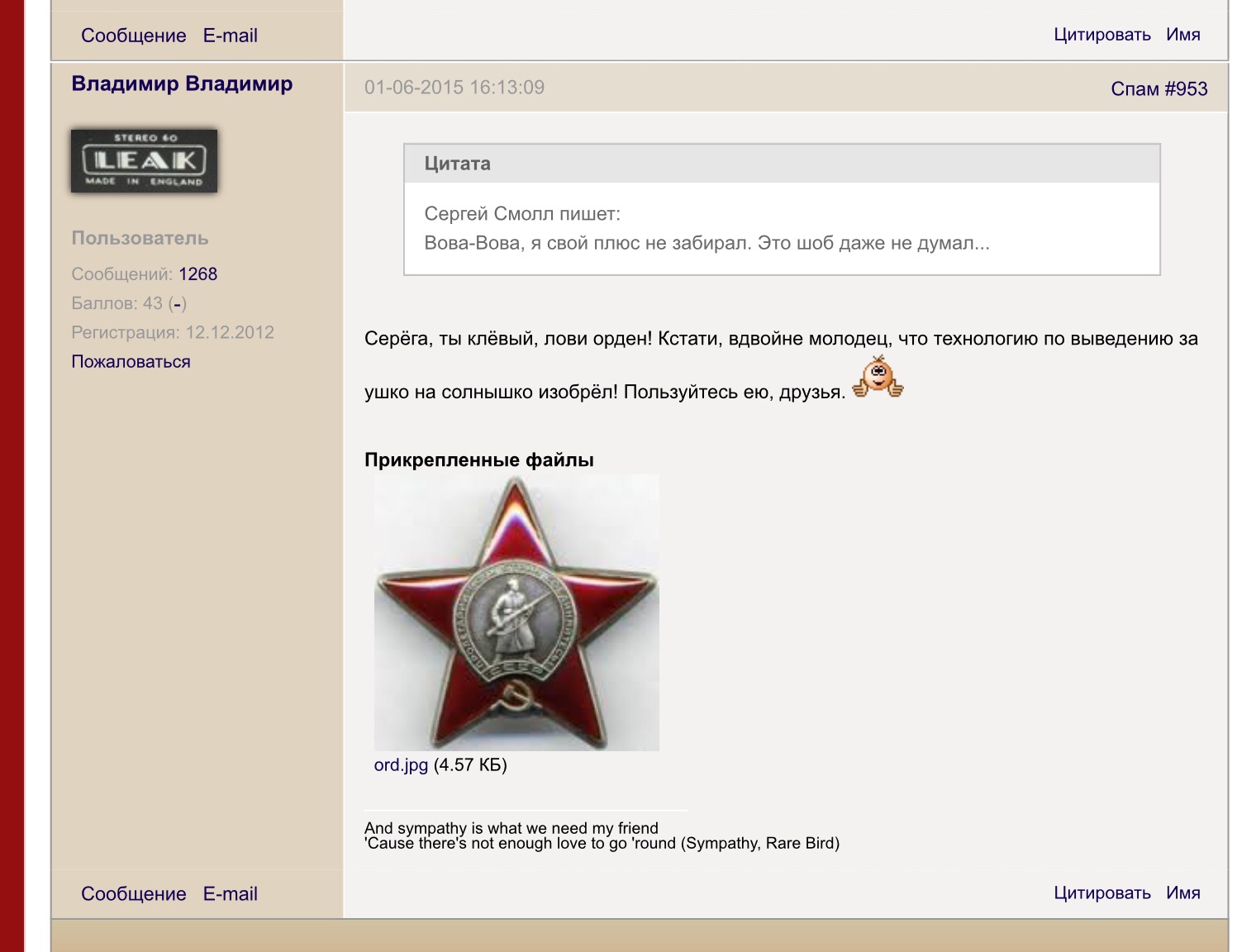The height and width of the screenshot is (952, 1237).
Task: Open Владимир Владимир's user profile
Action: pyautogui.click(x=182, y=84)
